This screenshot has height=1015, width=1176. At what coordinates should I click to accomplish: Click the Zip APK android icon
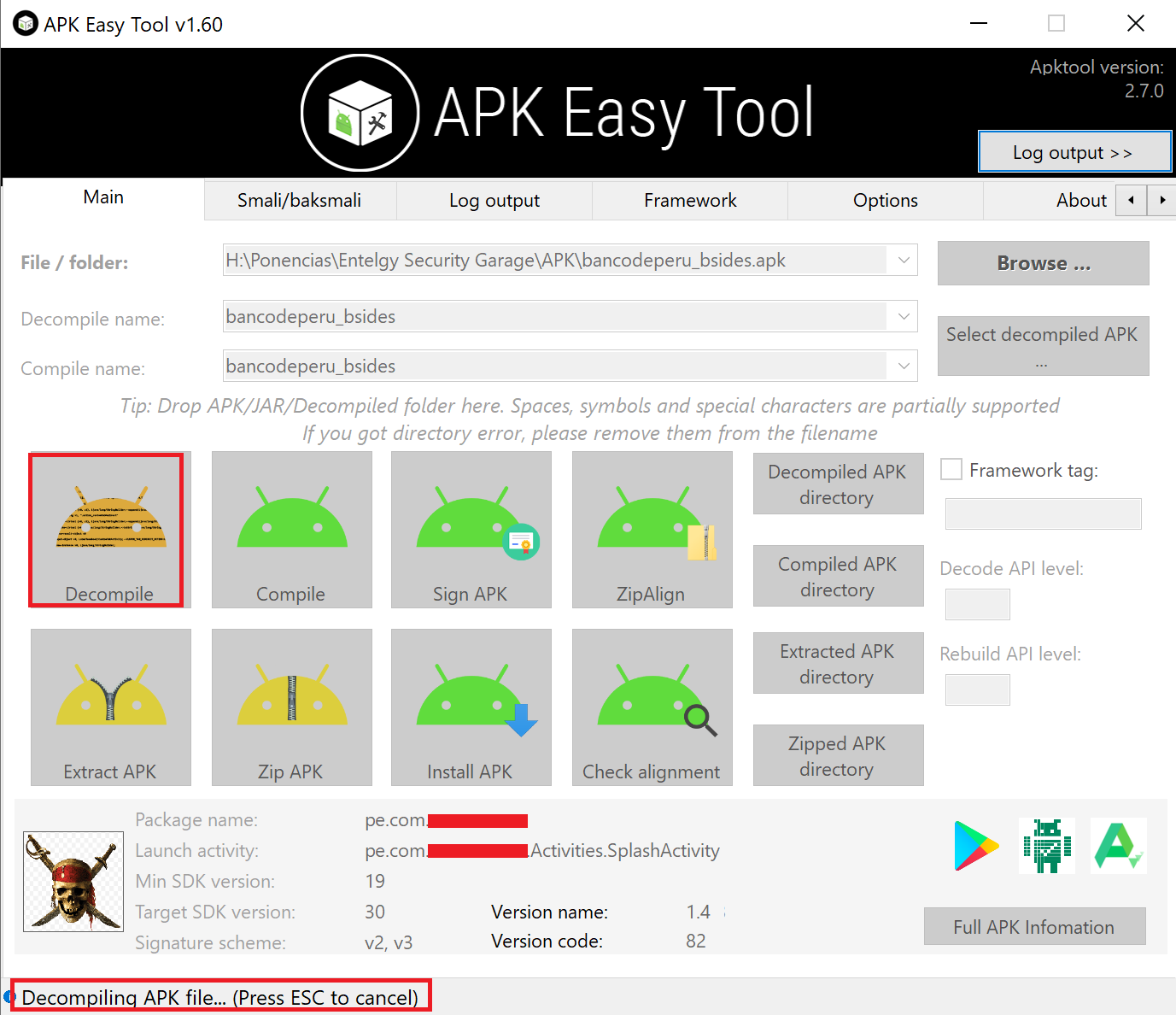(x=292, y=707)
